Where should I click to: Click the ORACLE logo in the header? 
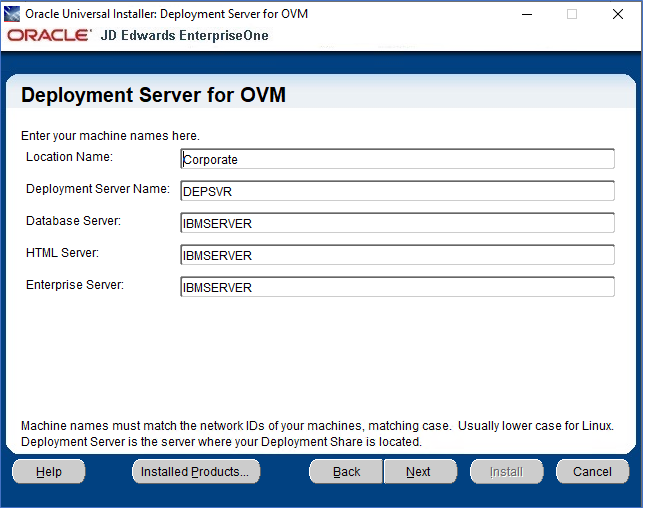point(49,36)
